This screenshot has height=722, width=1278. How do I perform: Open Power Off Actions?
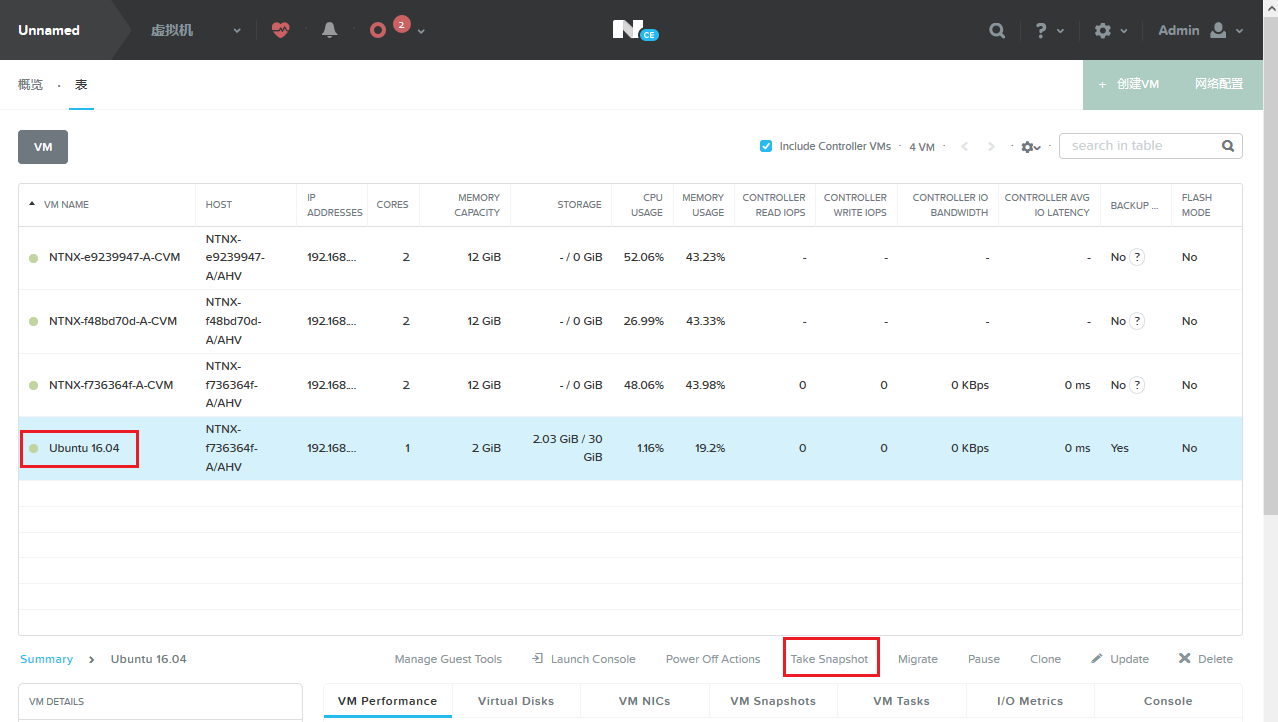coord(713,659)
